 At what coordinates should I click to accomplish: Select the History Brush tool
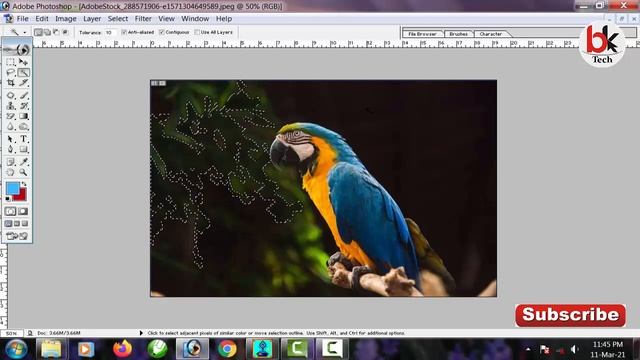pos(24,106)
